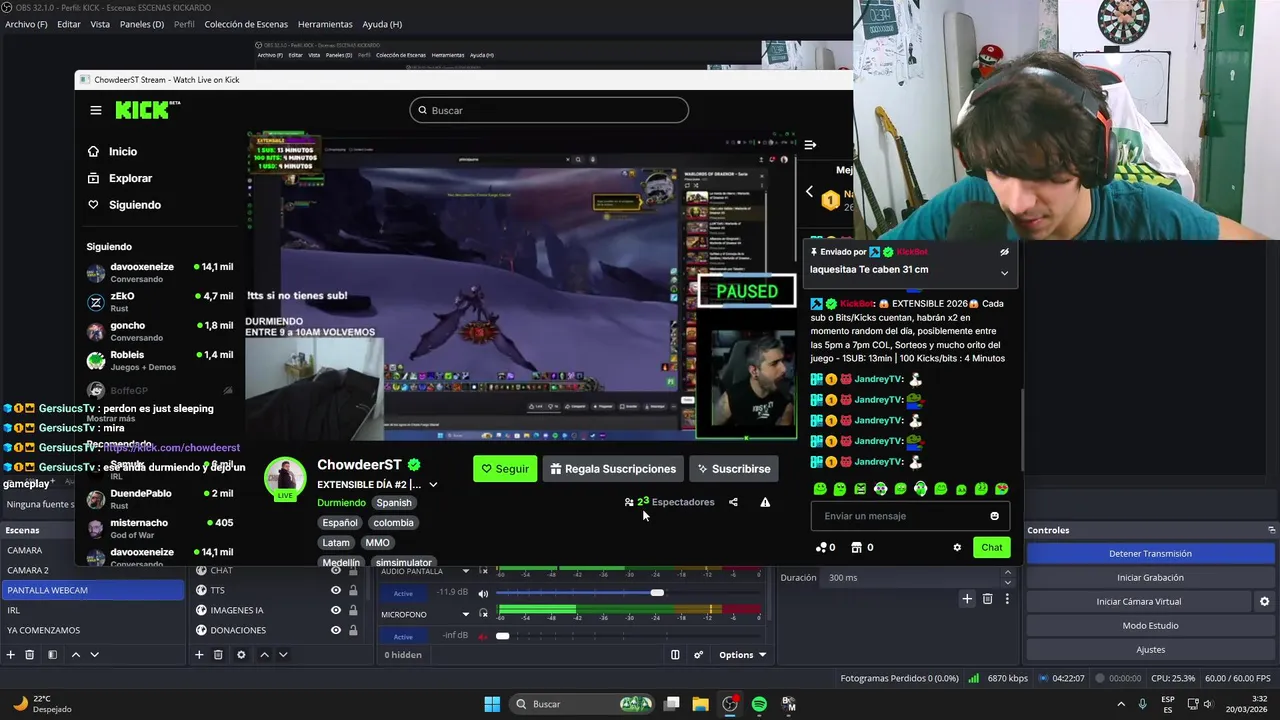Image resolution: width=1280 pixels, height=720 pixels.
Task: Report stream via warning triangle icon
Action: [765, 502]
